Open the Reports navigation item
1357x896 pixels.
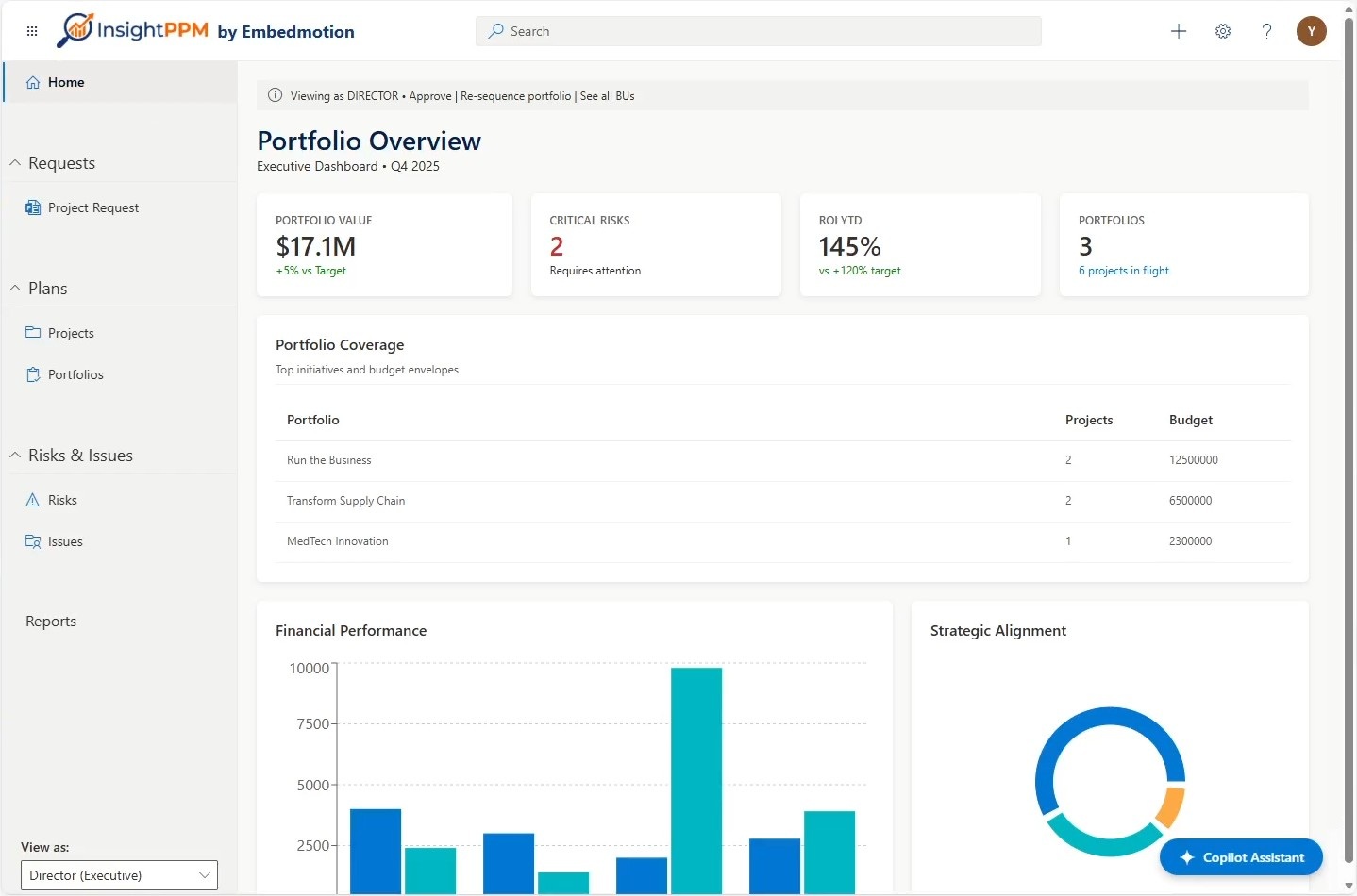(x=51, y=622)
